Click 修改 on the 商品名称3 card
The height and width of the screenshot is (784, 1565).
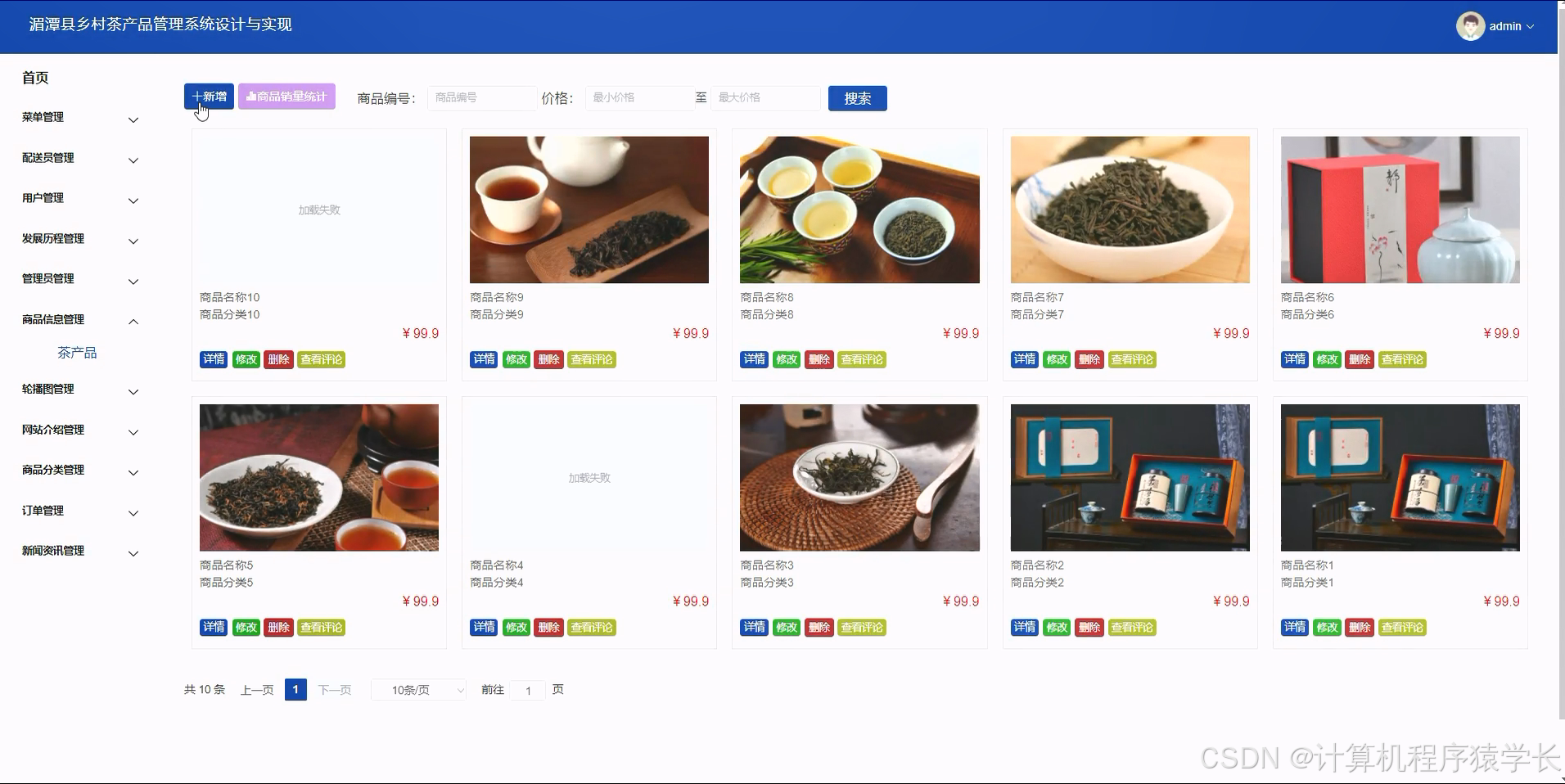click(x=787, y=627)
